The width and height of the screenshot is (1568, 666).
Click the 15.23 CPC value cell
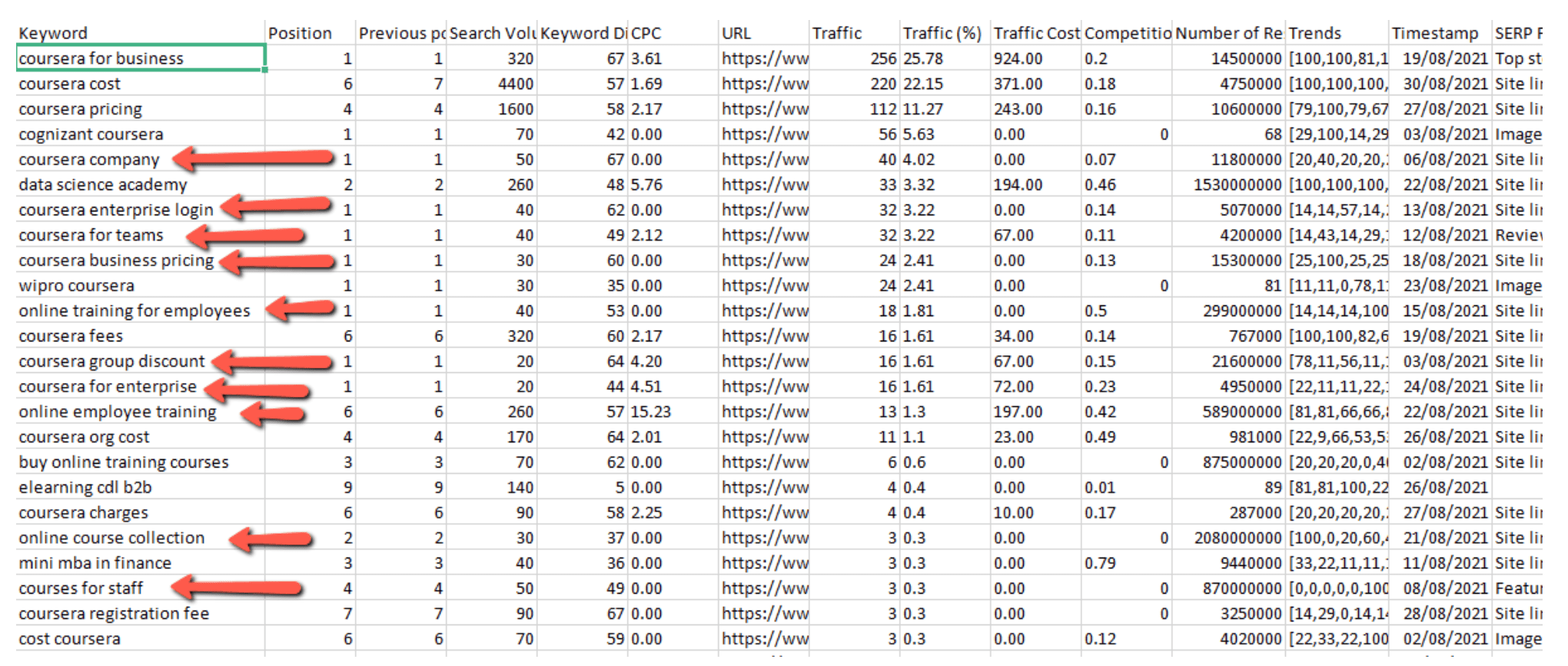[650, 411]
